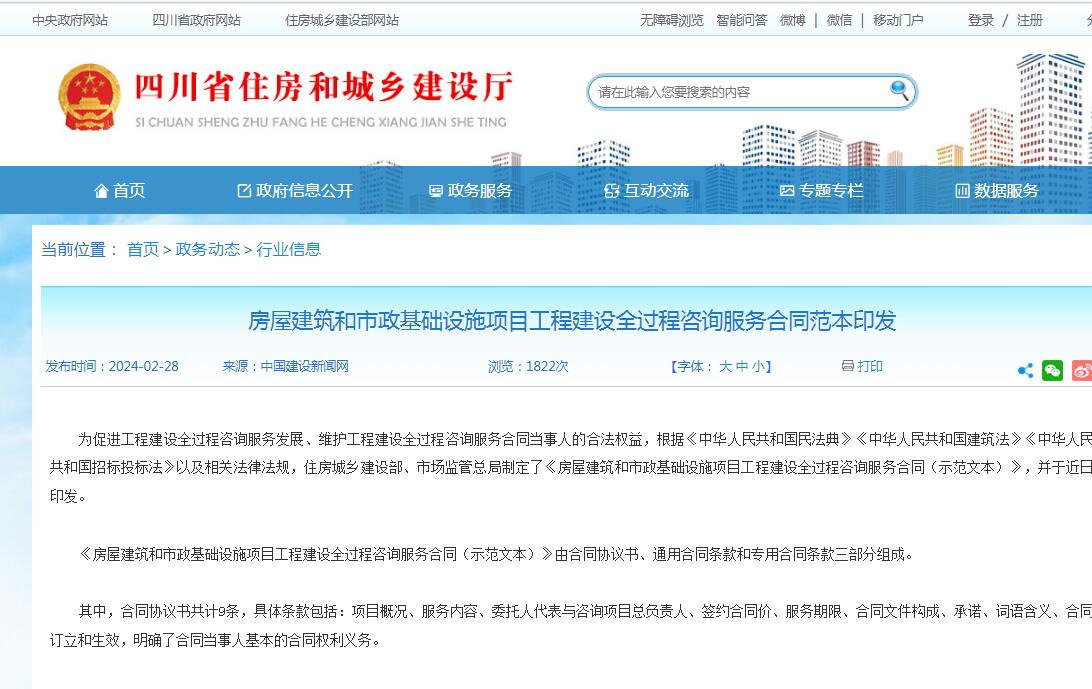Click the printer icon beside 打印

tap(847, 366)
